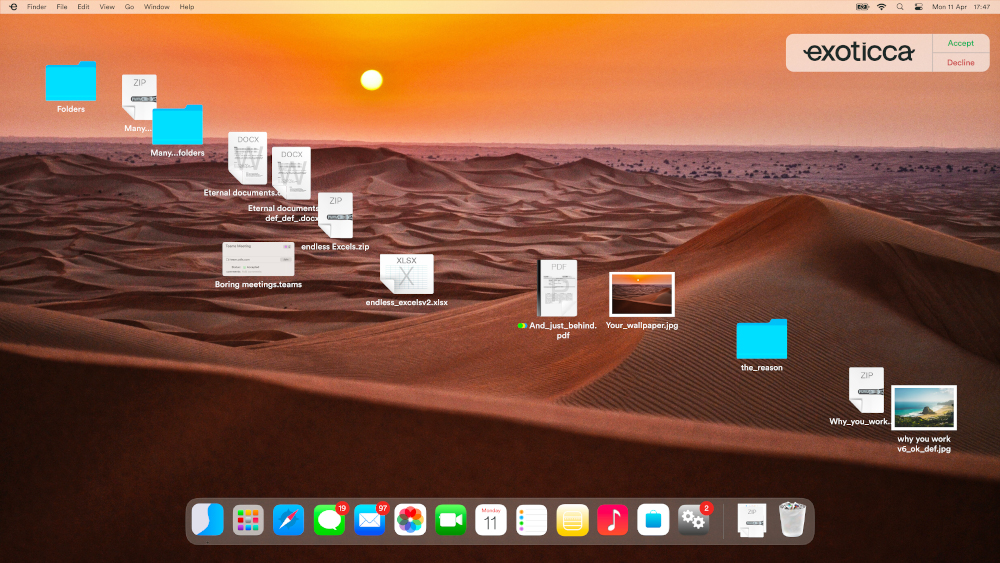Viewport: 1000px width, 563px height.
Task: Open the File menu
Action: coord(62,7)
